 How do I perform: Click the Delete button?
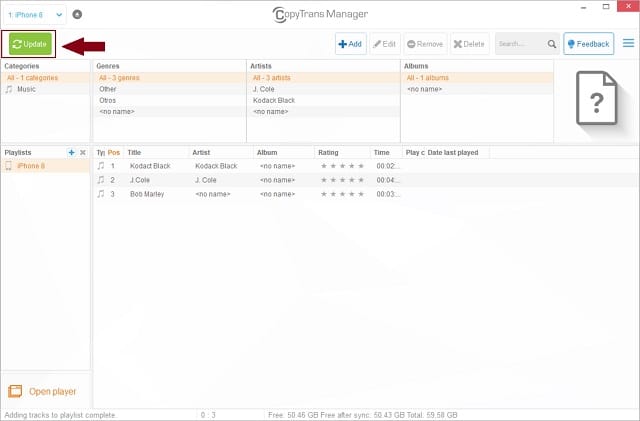point(469,44)
